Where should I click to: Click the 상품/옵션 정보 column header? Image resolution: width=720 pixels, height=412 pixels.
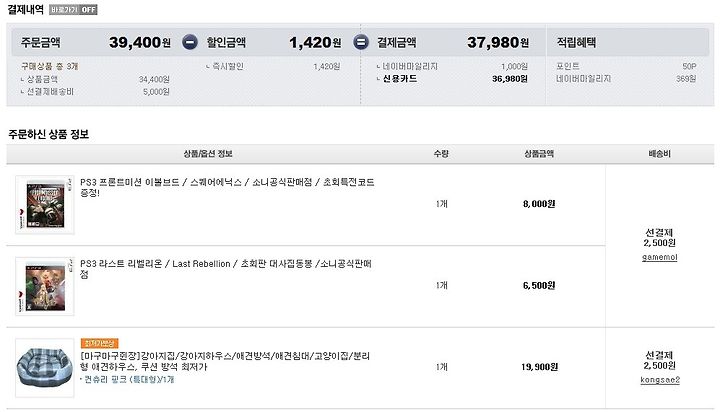click(x=208, y=154)
